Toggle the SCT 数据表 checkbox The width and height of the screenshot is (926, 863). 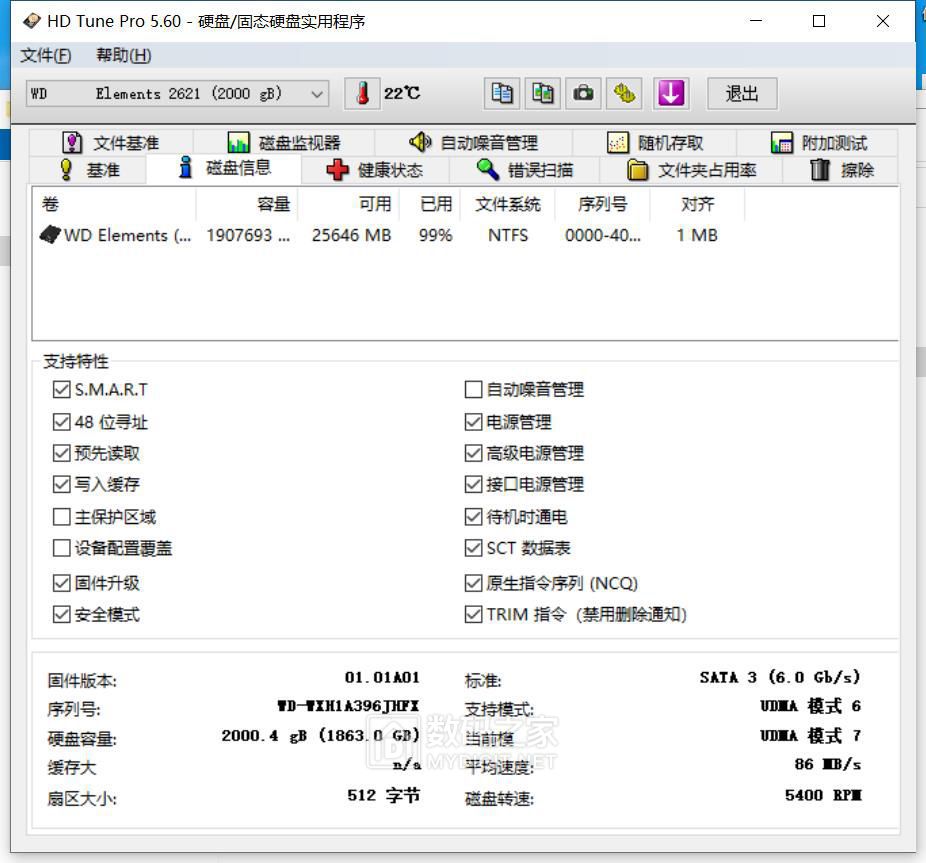pos(474,548)
